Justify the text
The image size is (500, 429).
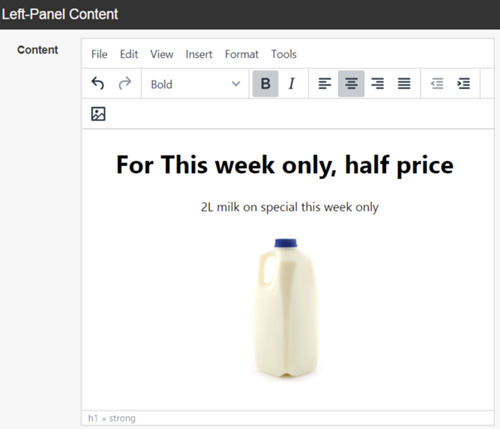tap(404, 84)
